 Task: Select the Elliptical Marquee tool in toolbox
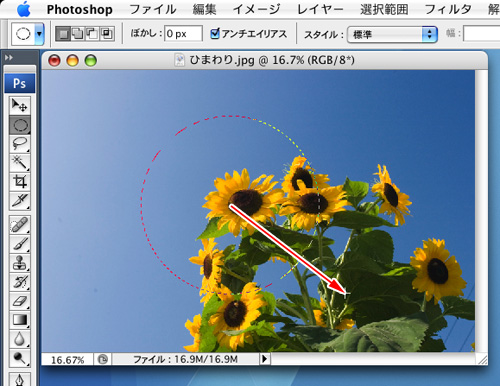20,125
